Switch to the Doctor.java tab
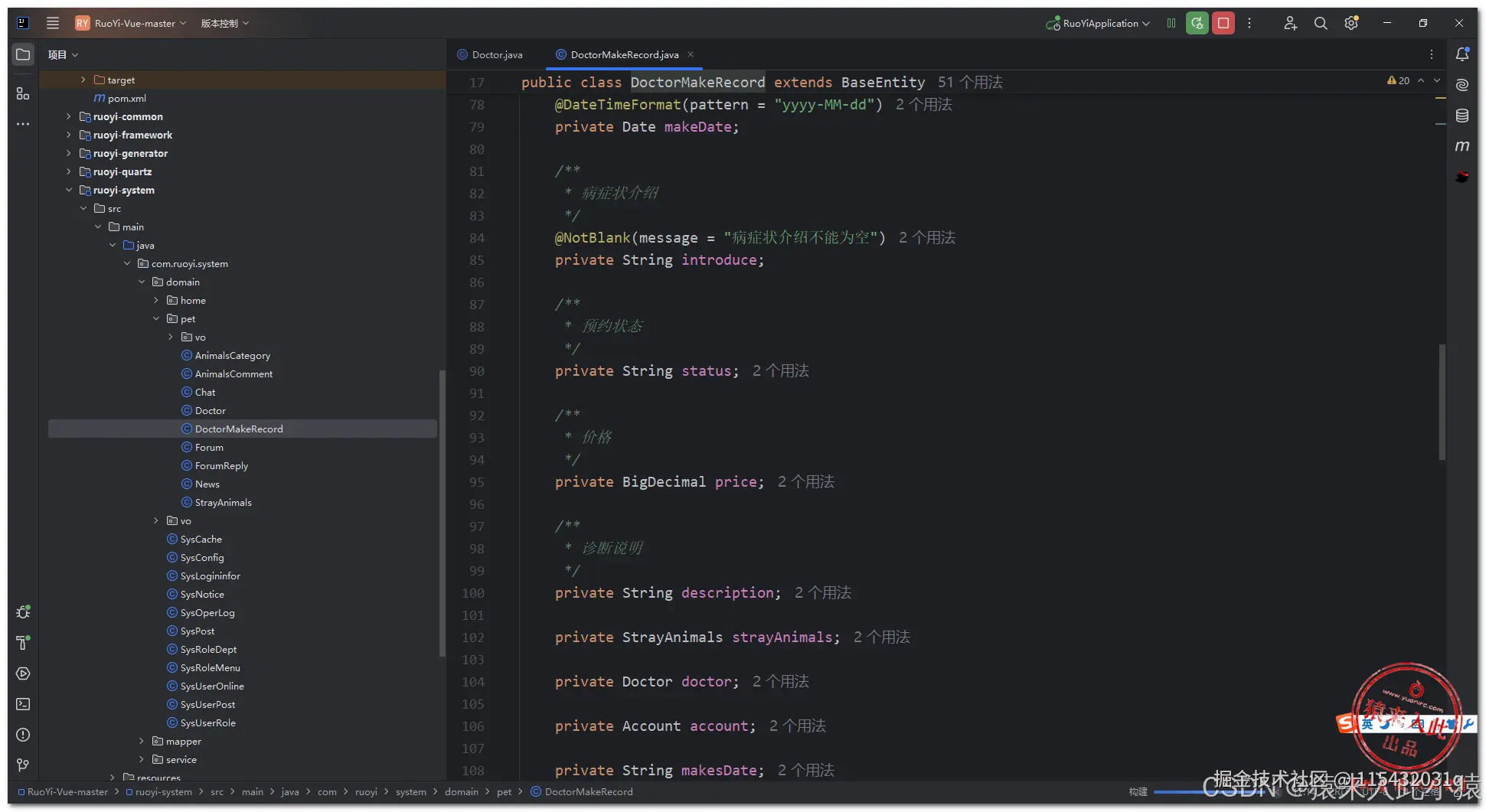 [497, 55]
